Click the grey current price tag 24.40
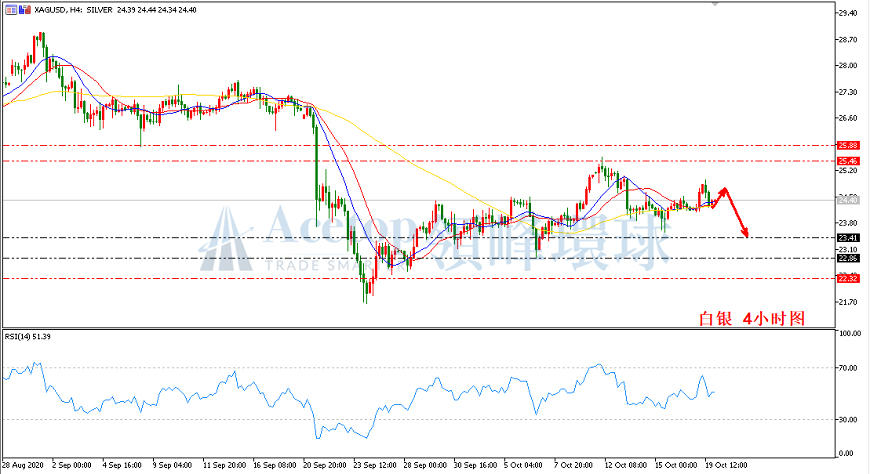870x474 pixels. pyautogui.click(x=848, y=200)
